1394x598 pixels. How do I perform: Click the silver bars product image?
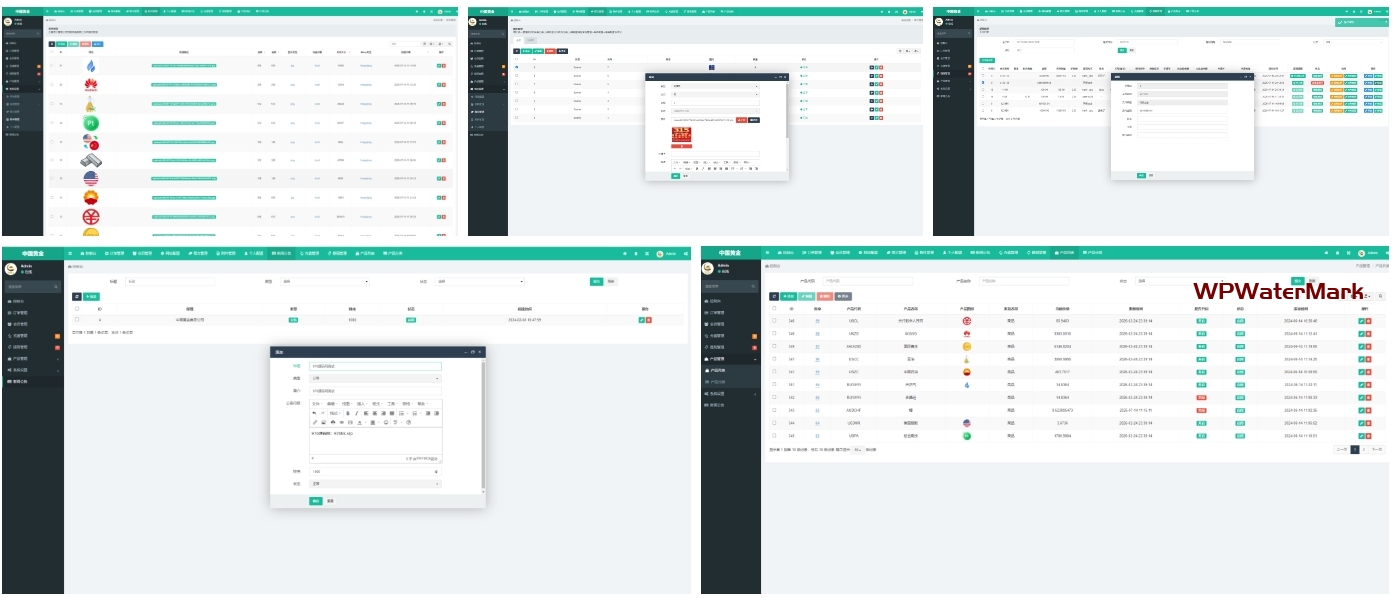[x=90, y=160]
